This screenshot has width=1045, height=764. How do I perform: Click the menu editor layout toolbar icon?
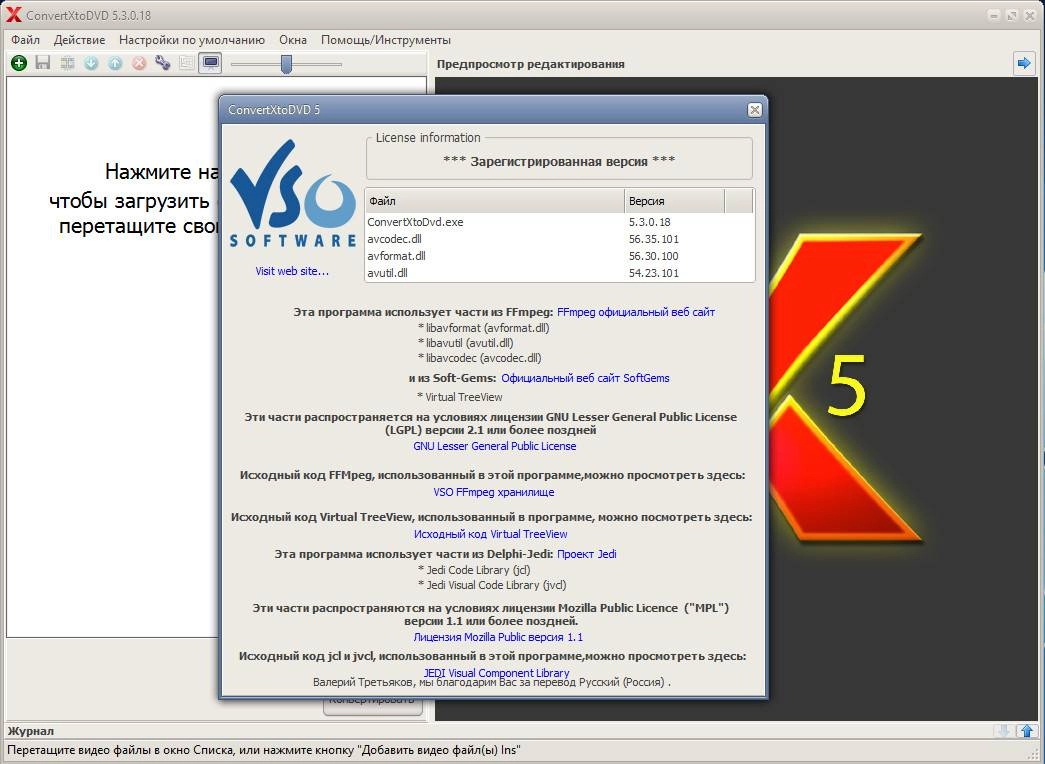(x=187, y=63)
